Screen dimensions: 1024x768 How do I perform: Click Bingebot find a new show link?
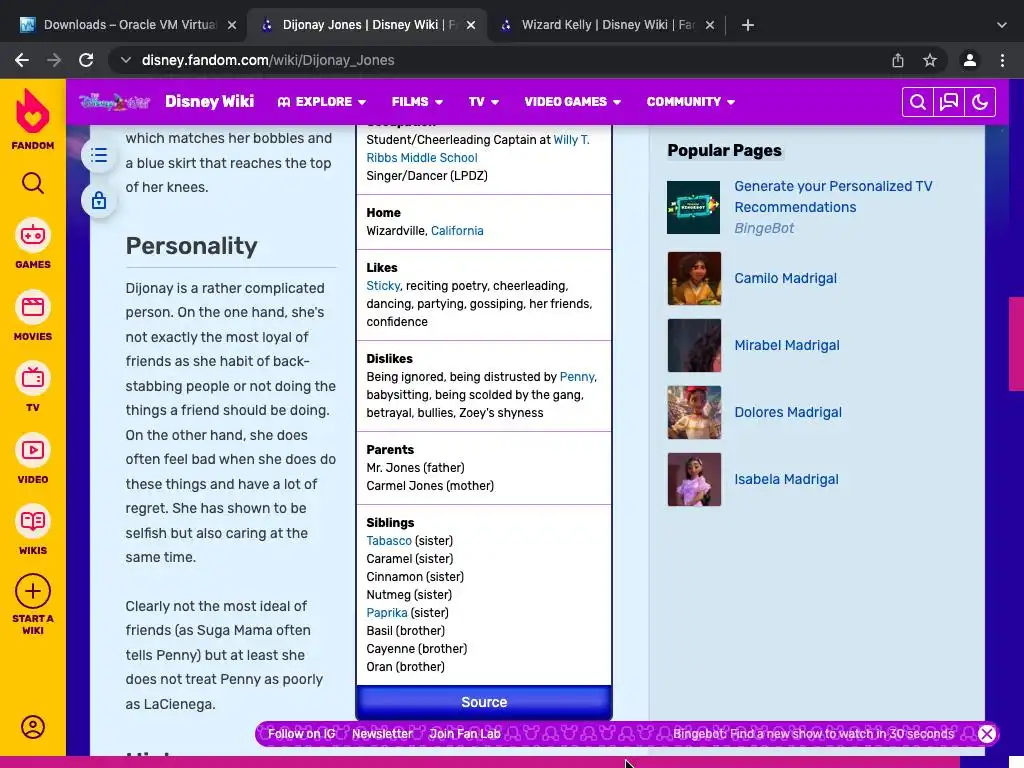point(814,734)
